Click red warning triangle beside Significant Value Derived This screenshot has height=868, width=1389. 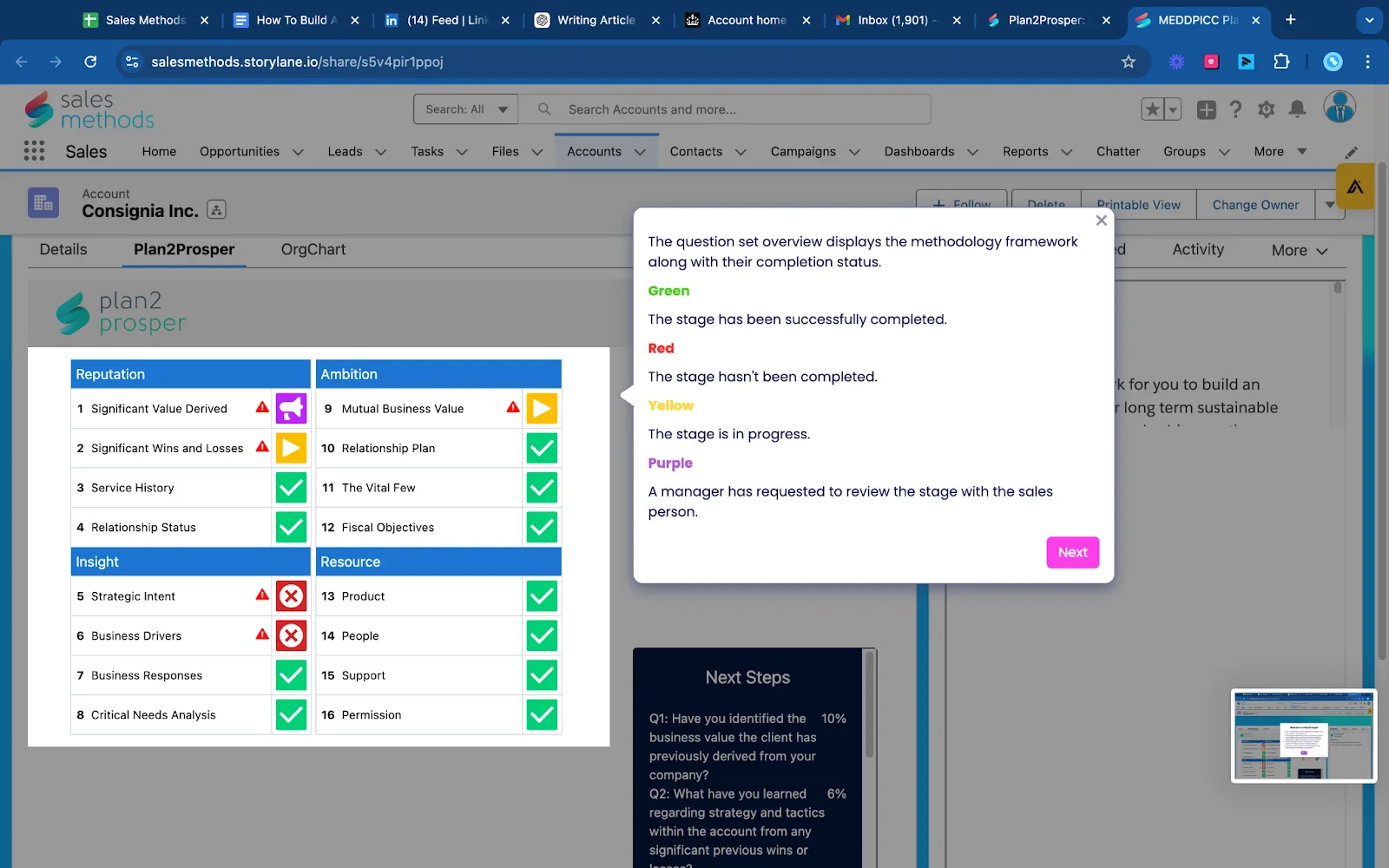click(x=262, y=407)
